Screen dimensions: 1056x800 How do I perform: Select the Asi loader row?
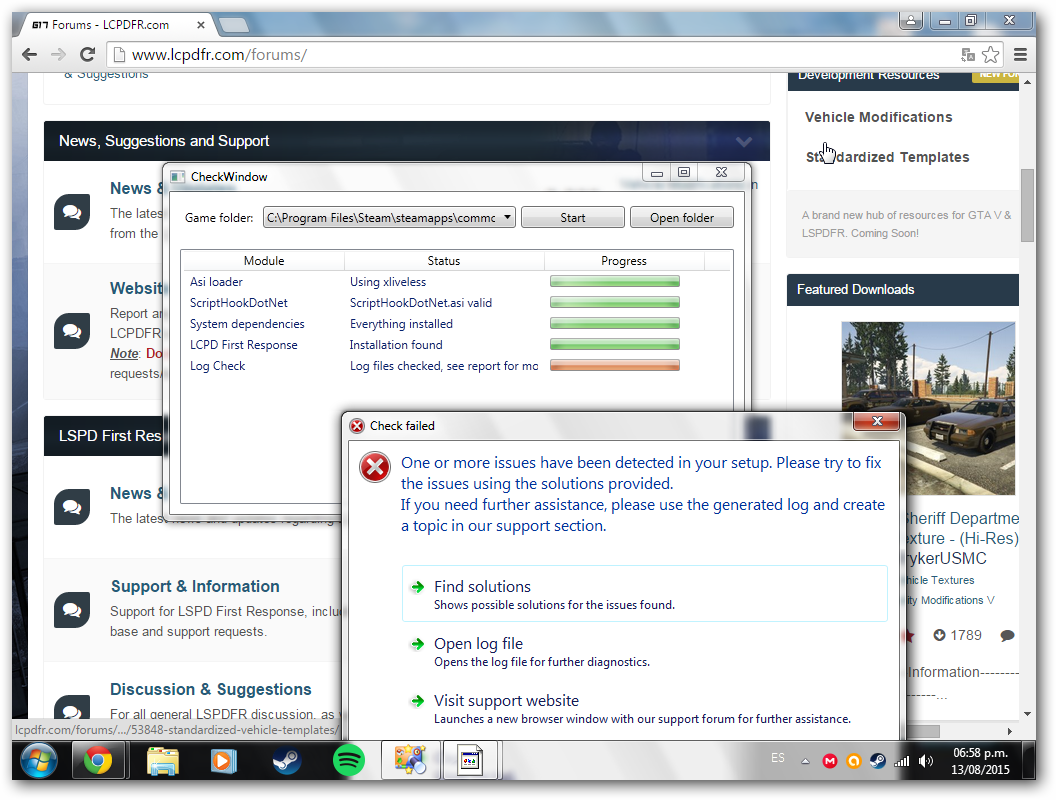456,281
